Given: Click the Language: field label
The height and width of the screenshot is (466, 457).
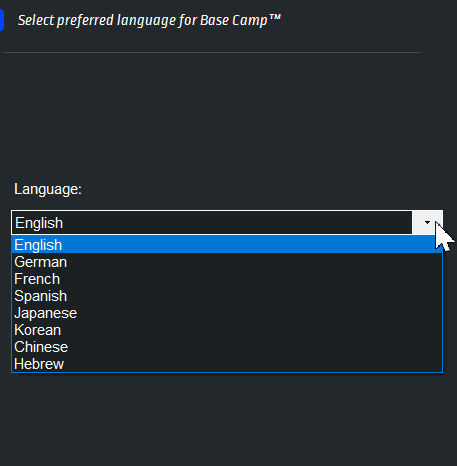Looking at the screenshot, I should coord(48,189).
